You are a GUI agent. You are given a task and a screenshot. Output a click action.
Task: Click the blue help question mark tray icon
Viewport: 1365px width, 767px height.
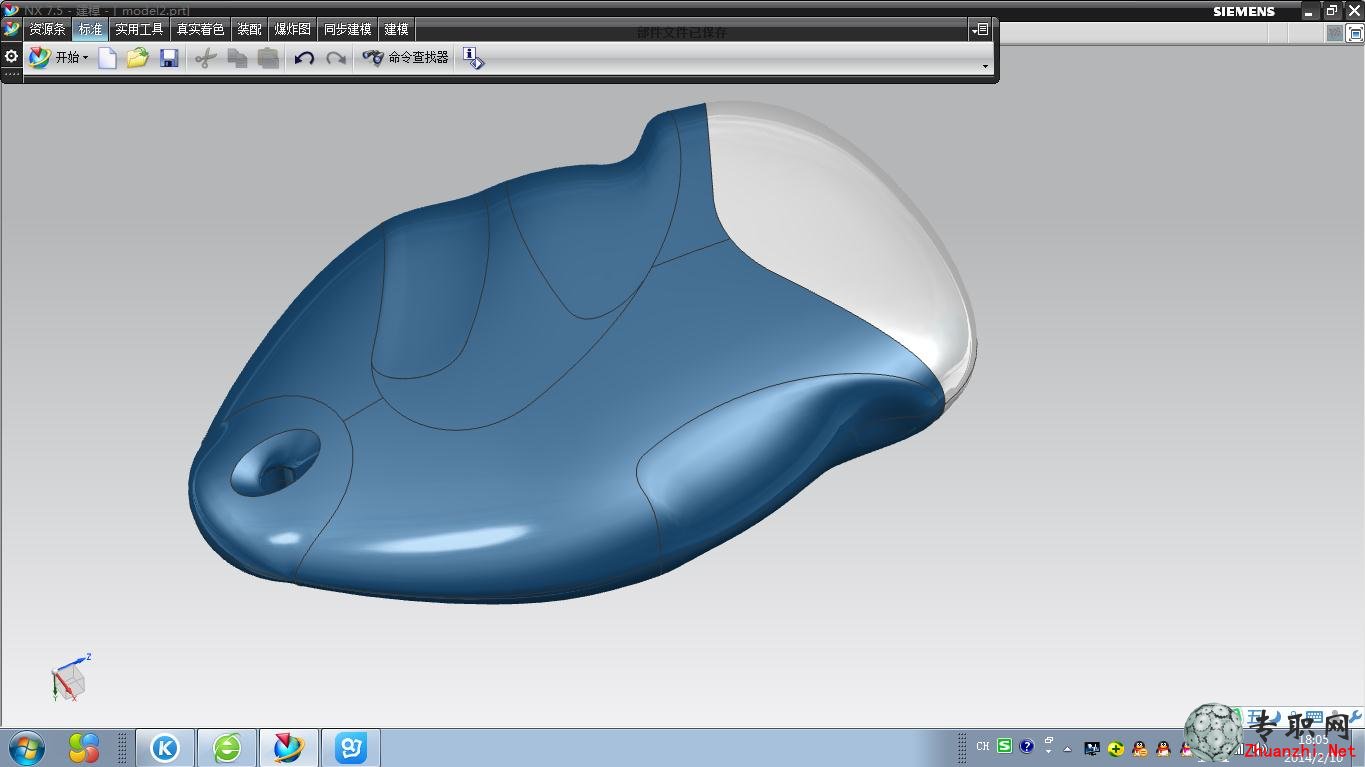click(x=1026, y=746)
